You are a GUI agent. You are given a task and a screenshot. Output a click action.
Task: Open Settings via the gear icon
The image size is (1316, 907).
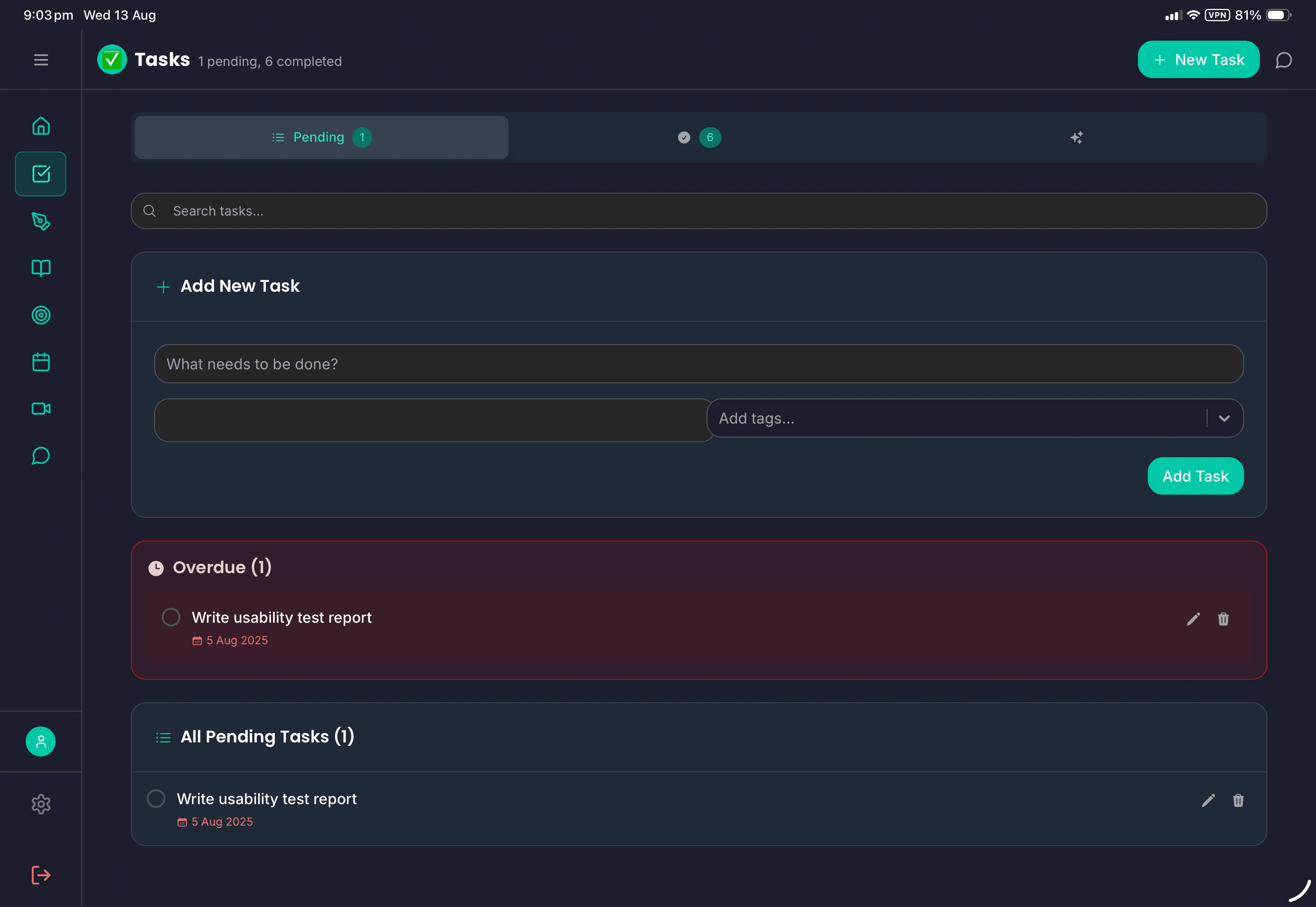click(40, 804)
